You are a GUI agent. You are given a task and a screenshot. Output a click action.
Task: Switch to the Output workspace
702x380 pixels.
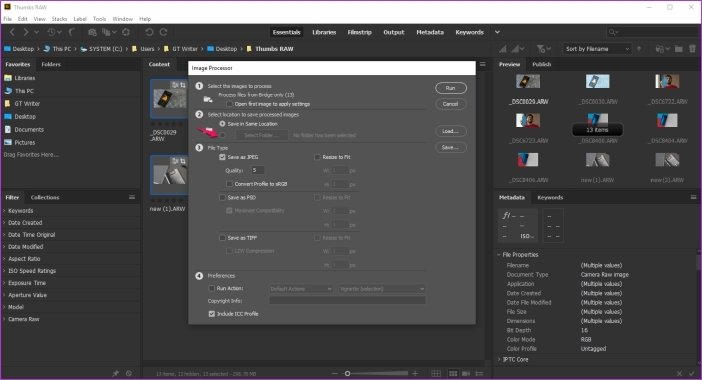(x=394, y=32)
